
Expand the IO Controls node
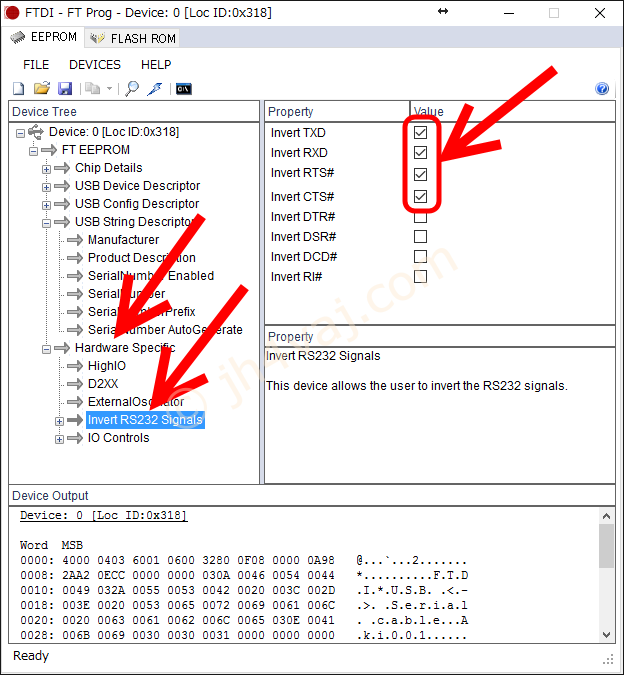tap(59, 440)
